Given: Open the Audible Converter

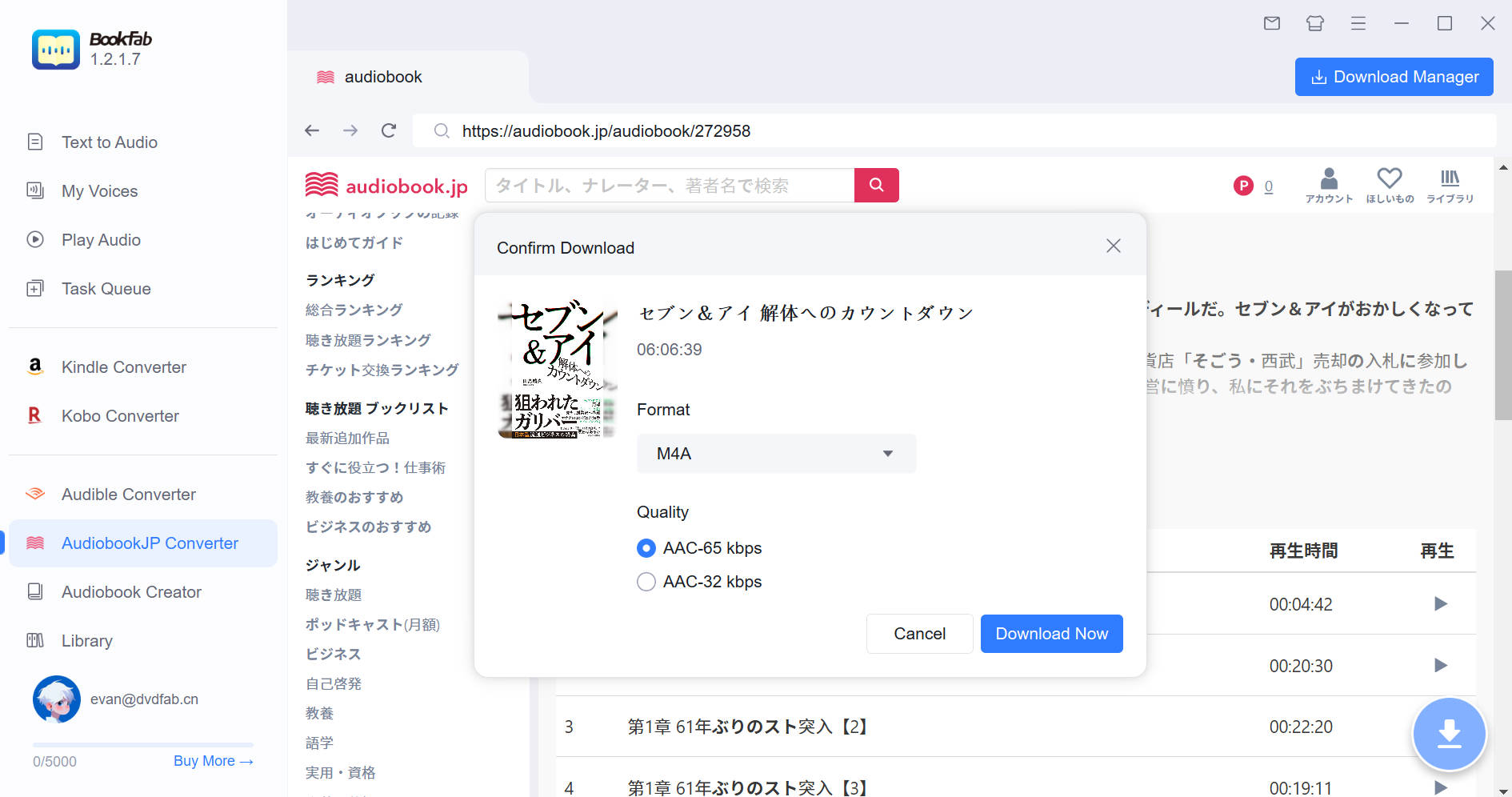Looking at the screenshot, I should tap(128, 494).
